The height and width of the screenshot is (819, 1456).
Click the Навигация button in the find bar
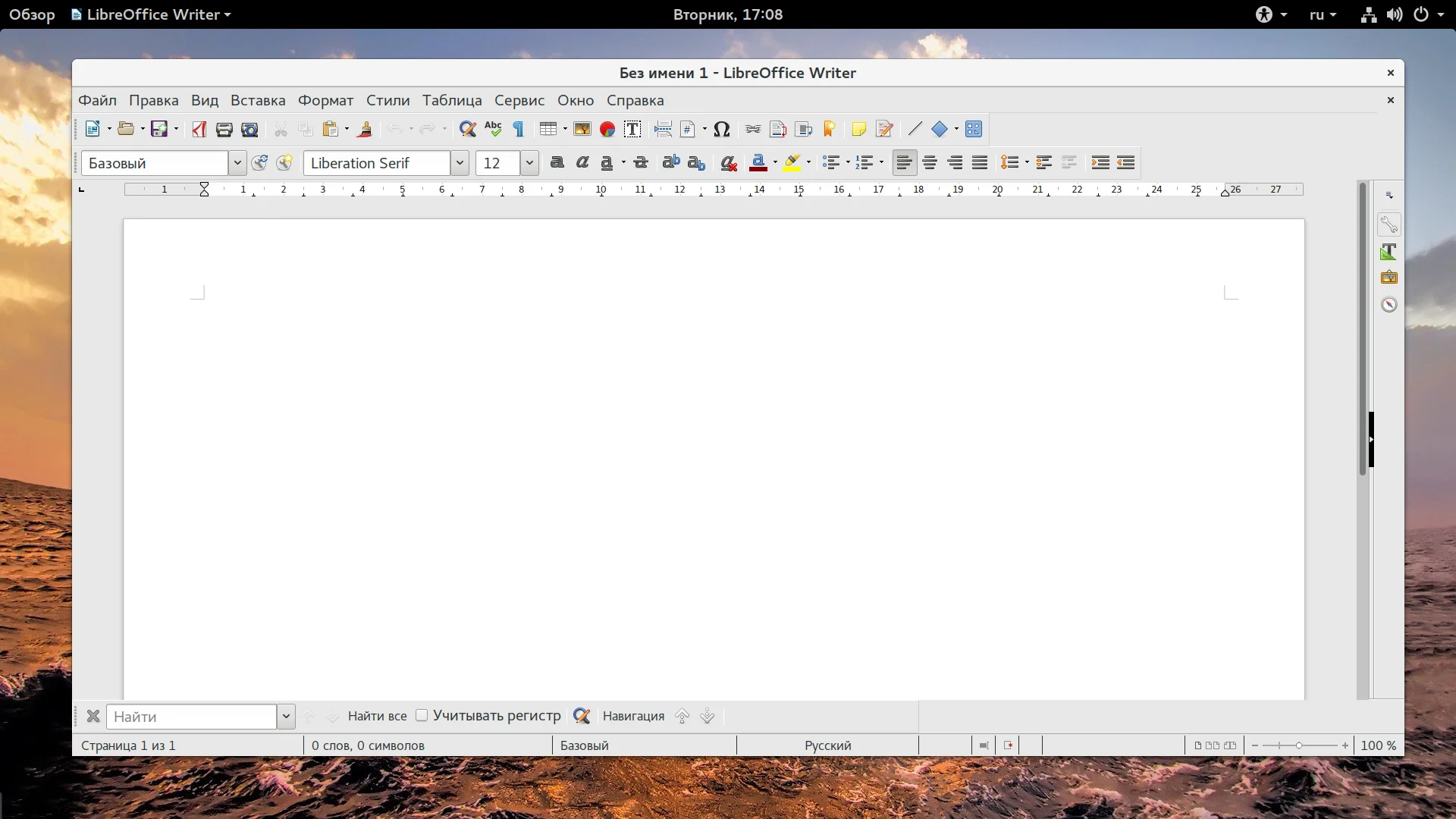pos(633,716)
